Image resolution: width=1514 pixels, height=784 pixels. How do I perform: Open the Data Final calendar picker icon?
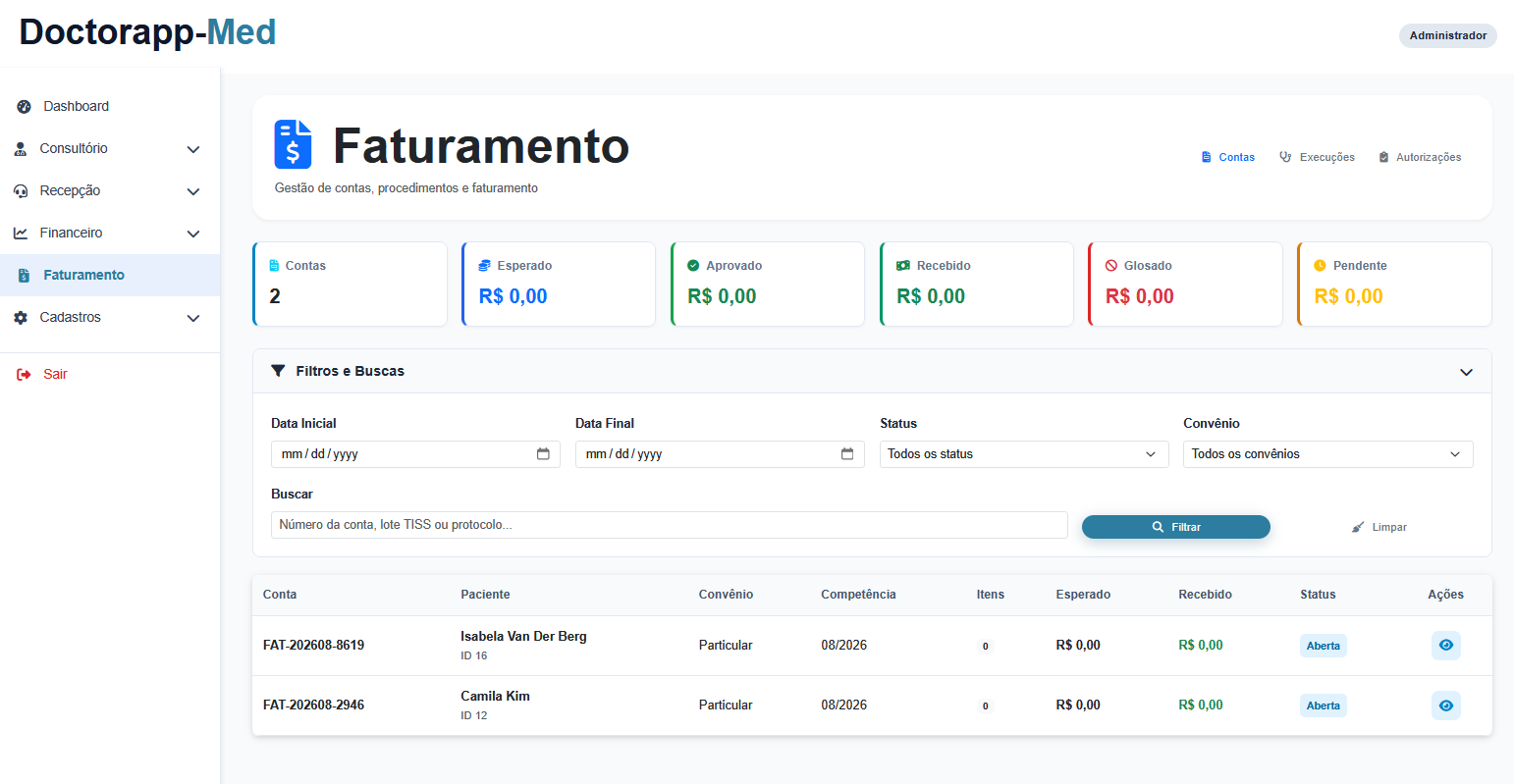(x=847, y=453)
